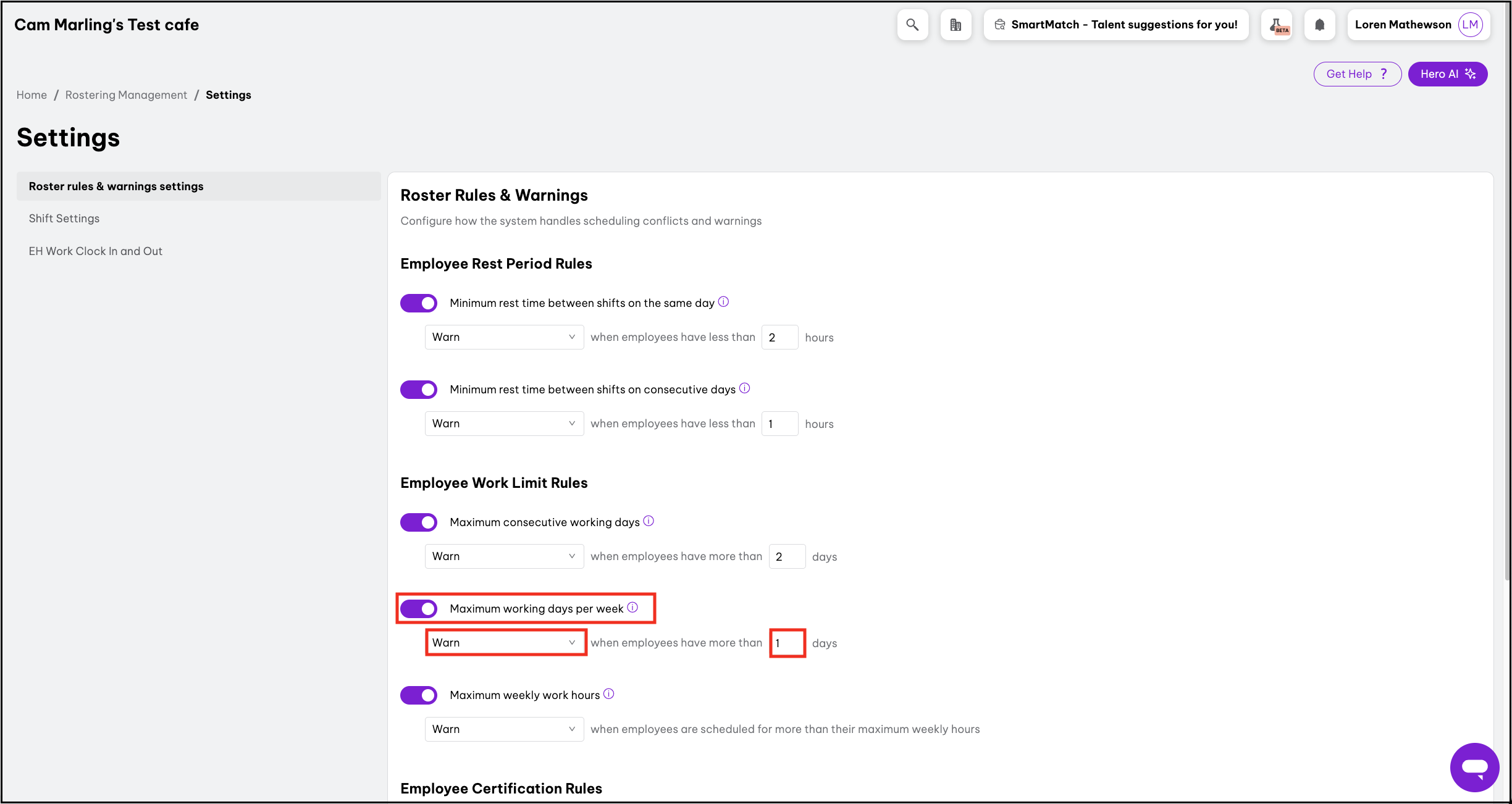The image size is (1512, 804).
Task: Open Shift Settings in sidebar
Action: (x=64, y=219)
